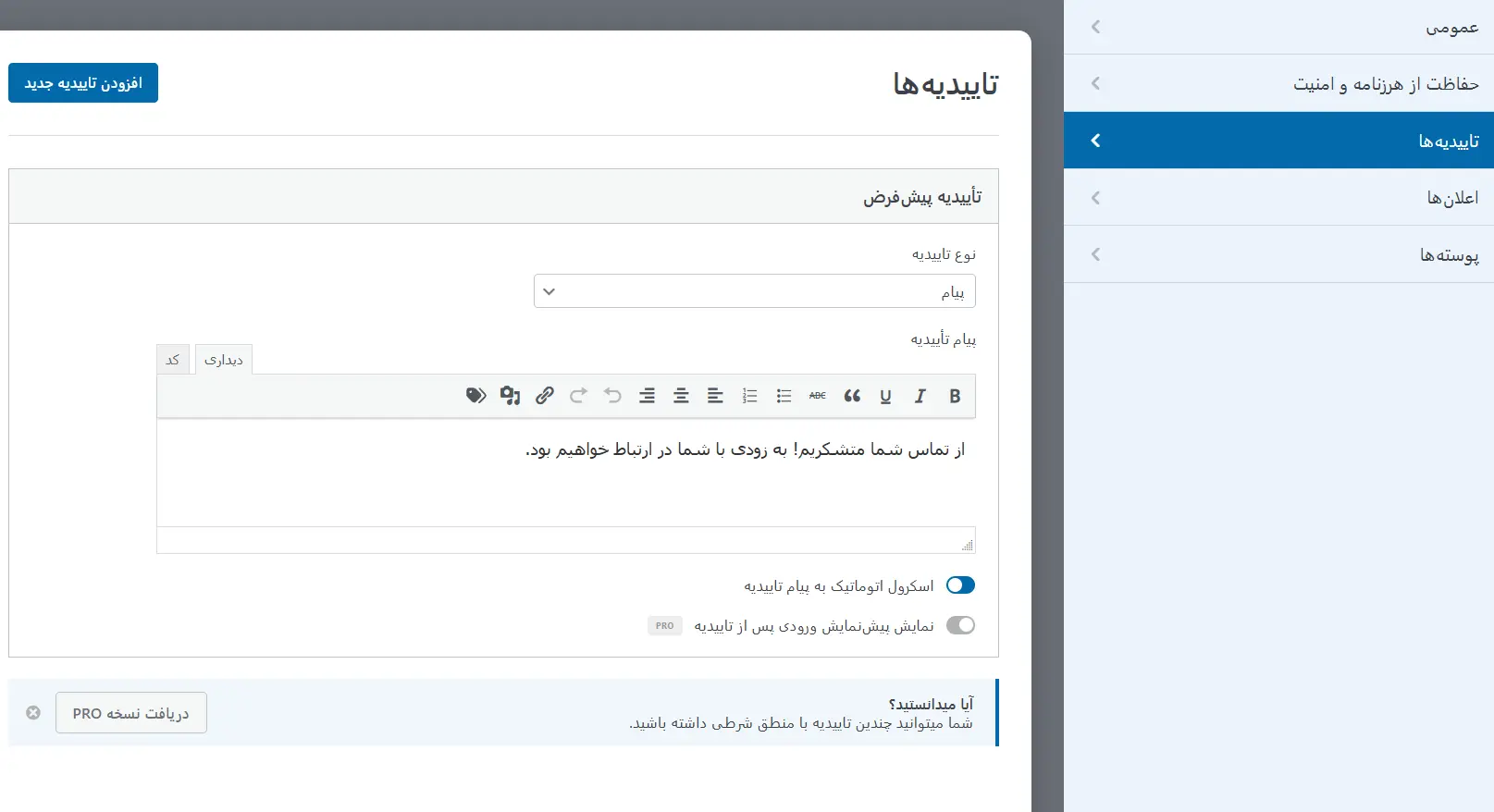This screenshot has height=812, width=1494.
Task: Click the پیام تأییدیه field label
Action: tap(943, 339)
